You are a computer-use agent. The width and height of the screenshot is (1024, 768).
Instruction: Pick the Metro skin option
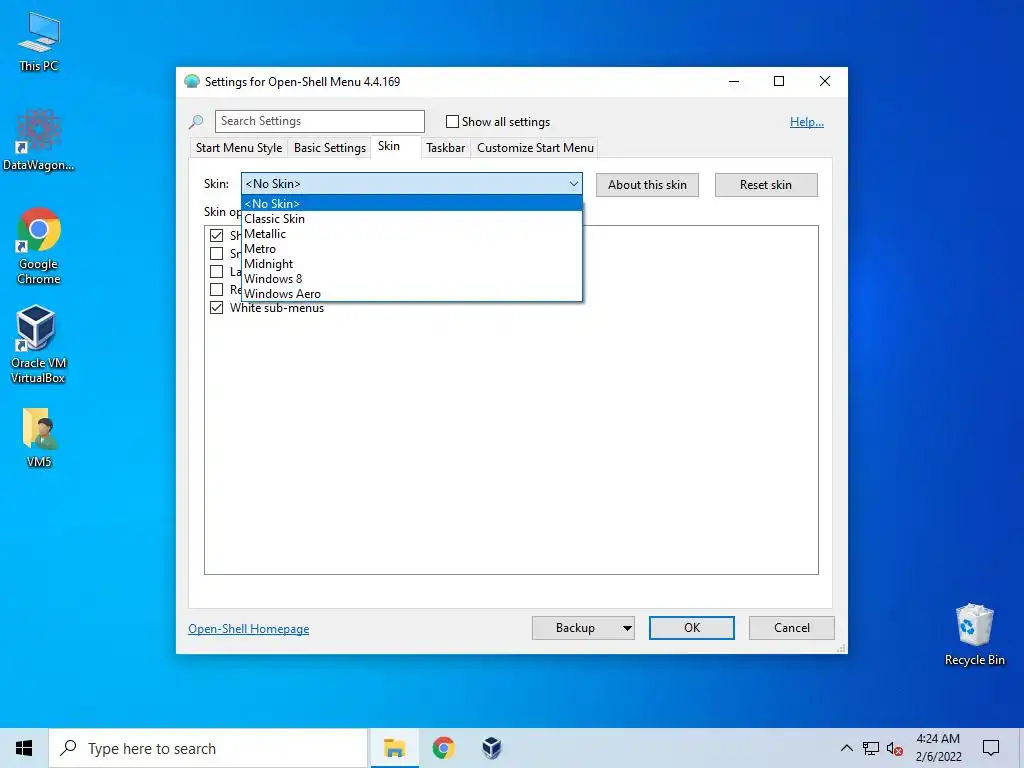click(x=411, y=249)
